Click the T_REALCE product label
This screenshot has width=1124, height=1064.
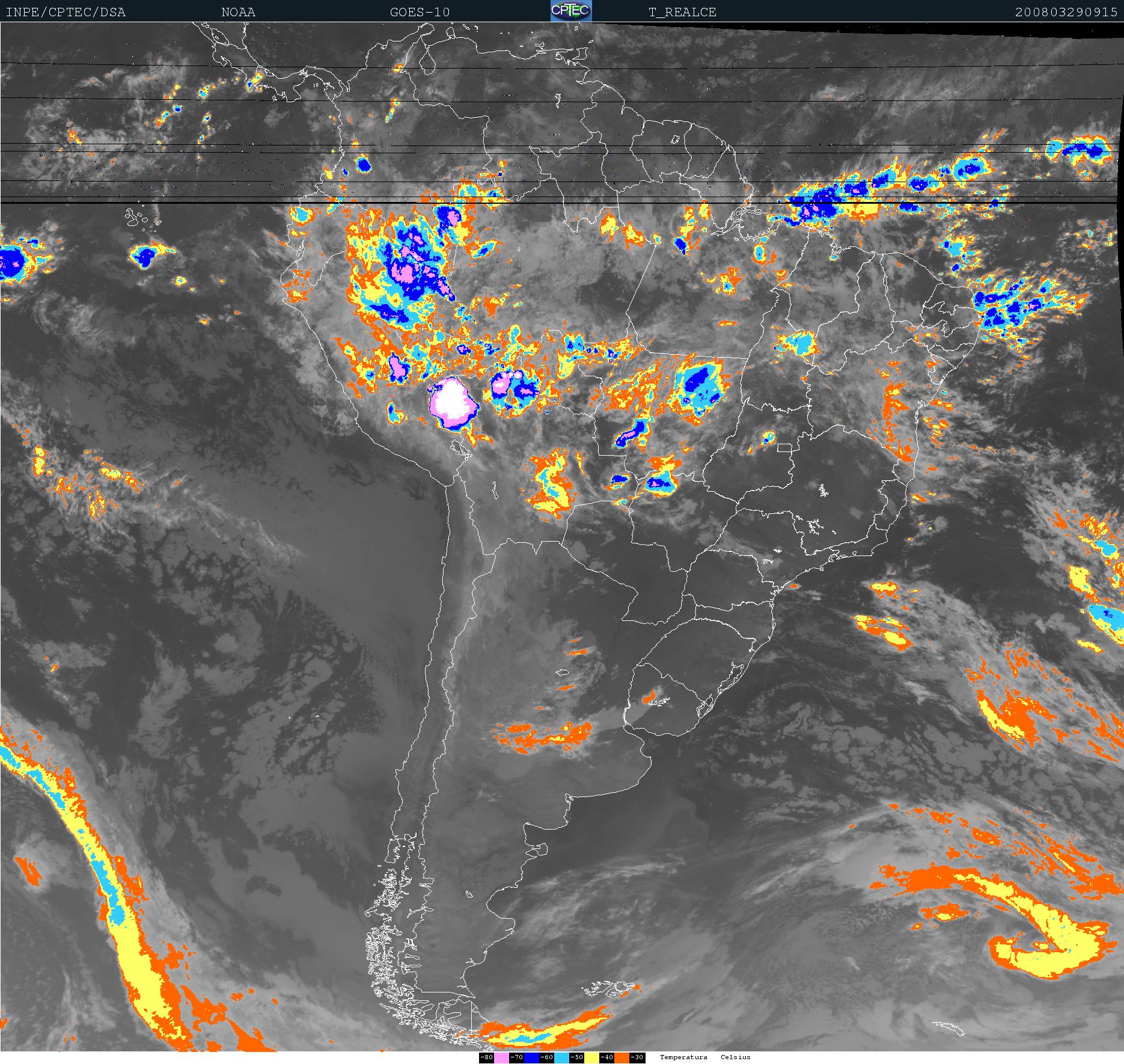[682, 13]
